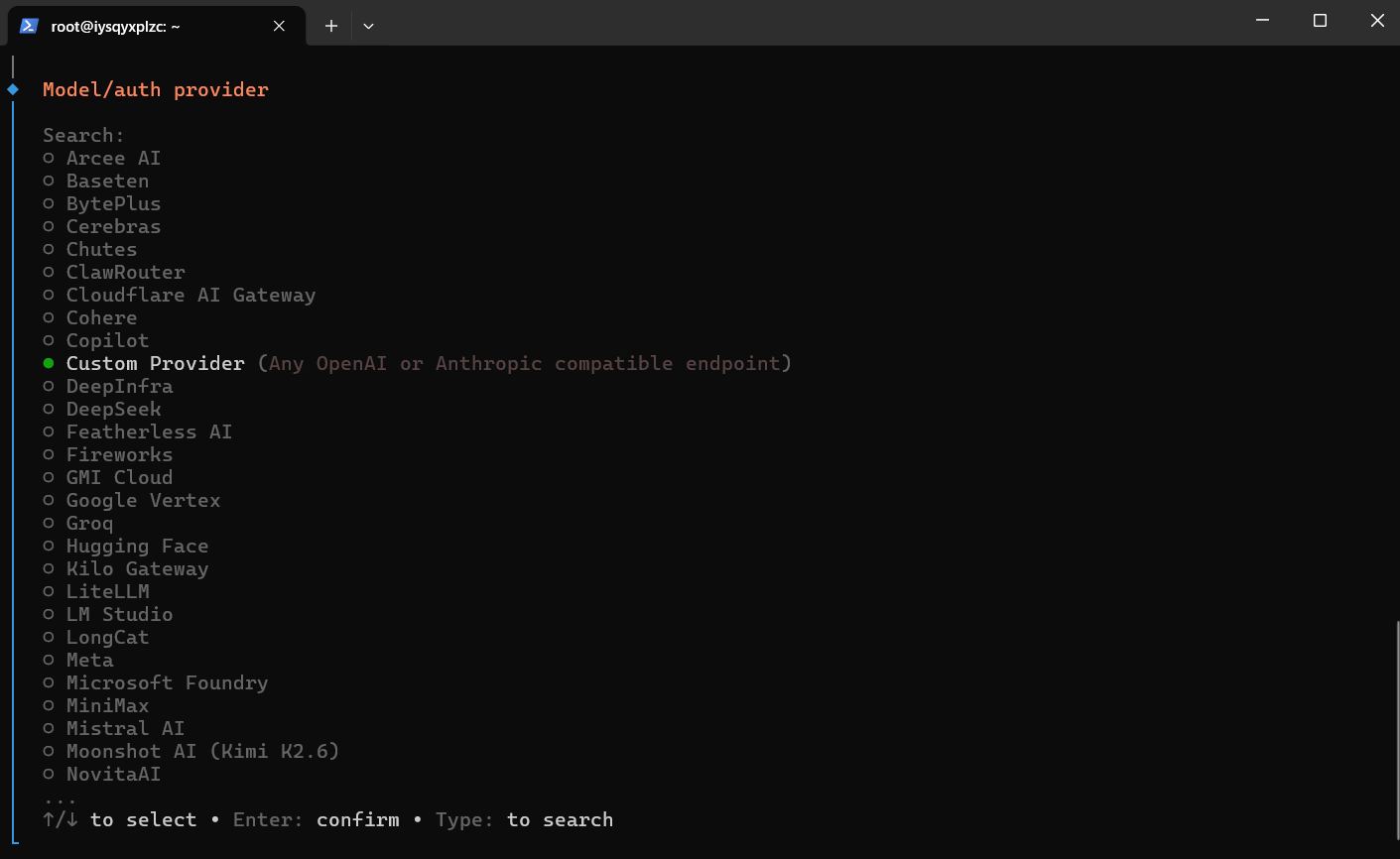Select MiniMax provider
Image resolution: width=1400 pixels, height=859 pixels.
pos(96,705)
